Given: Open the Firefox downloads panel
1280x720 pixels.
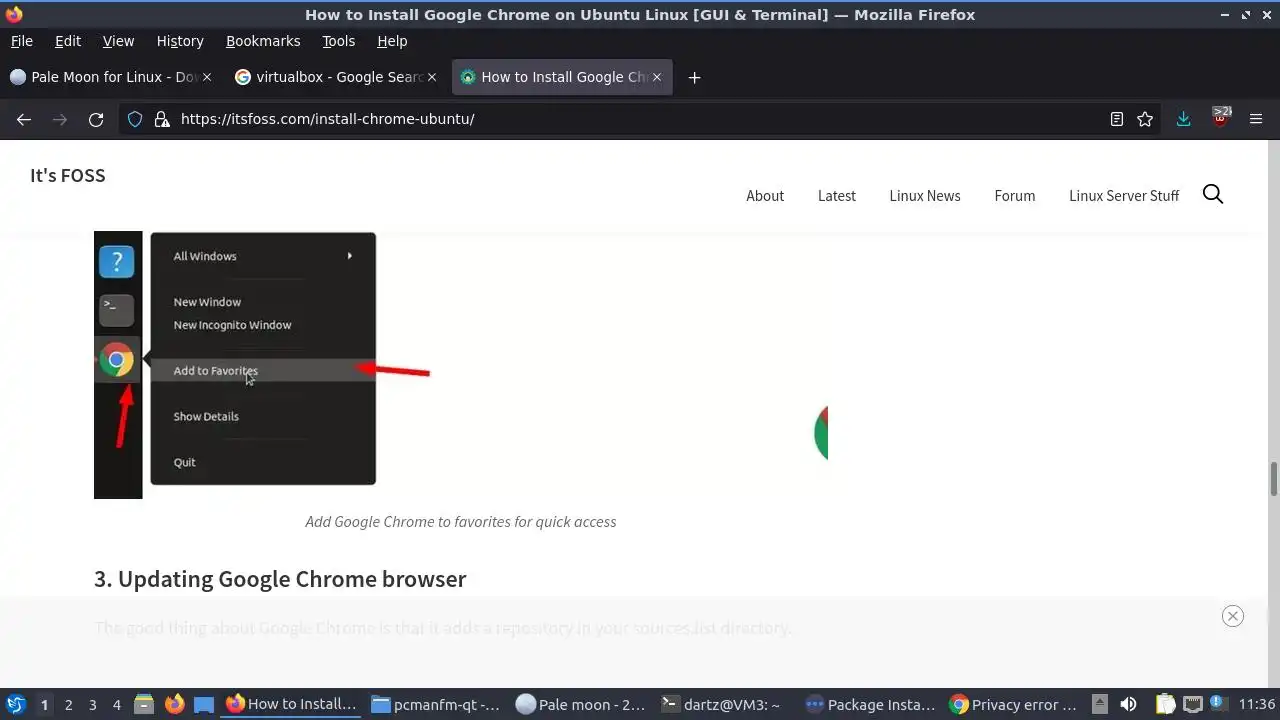Looking at the screenshot, I should pyautogui.click(x=1183, y=119).
